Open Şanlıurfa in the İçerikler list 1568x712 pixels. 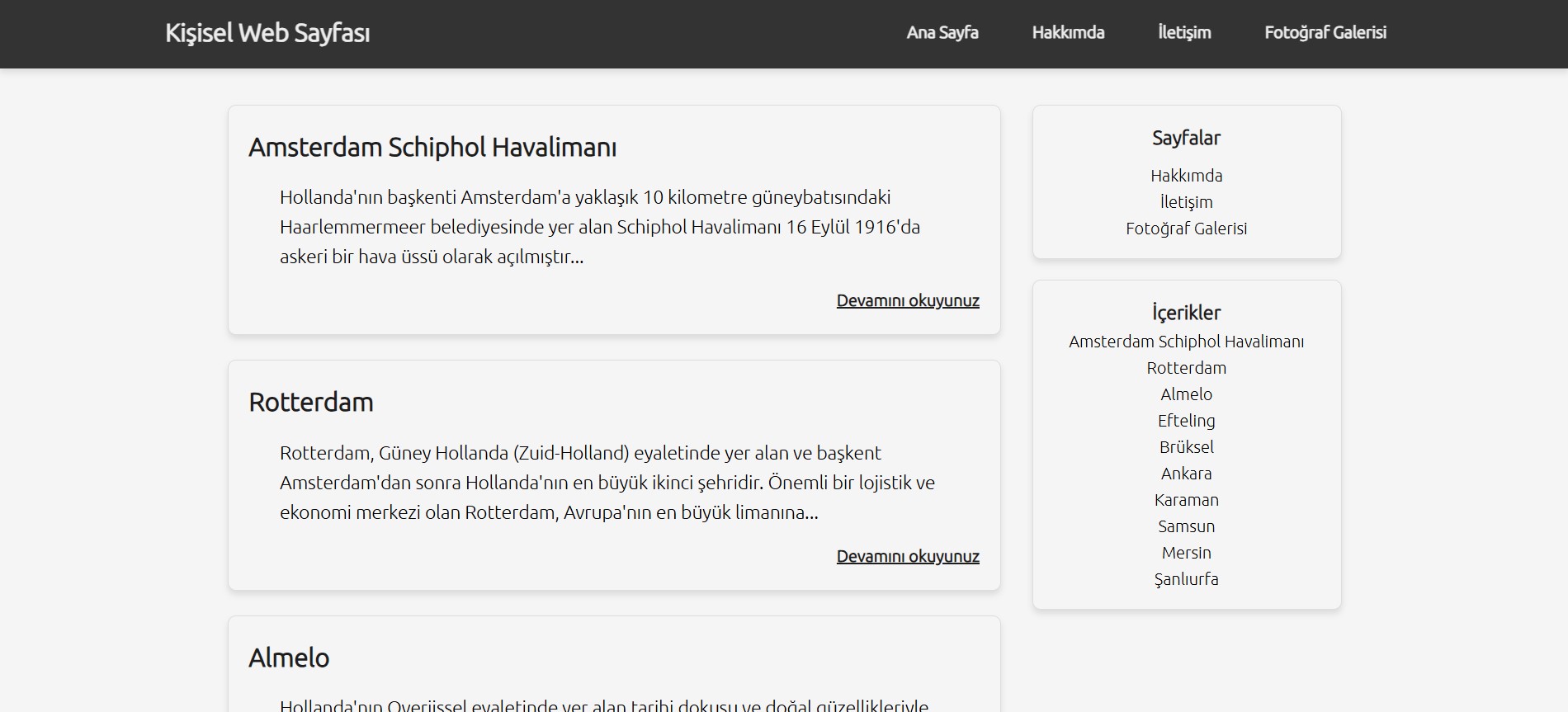point(1187,579)
